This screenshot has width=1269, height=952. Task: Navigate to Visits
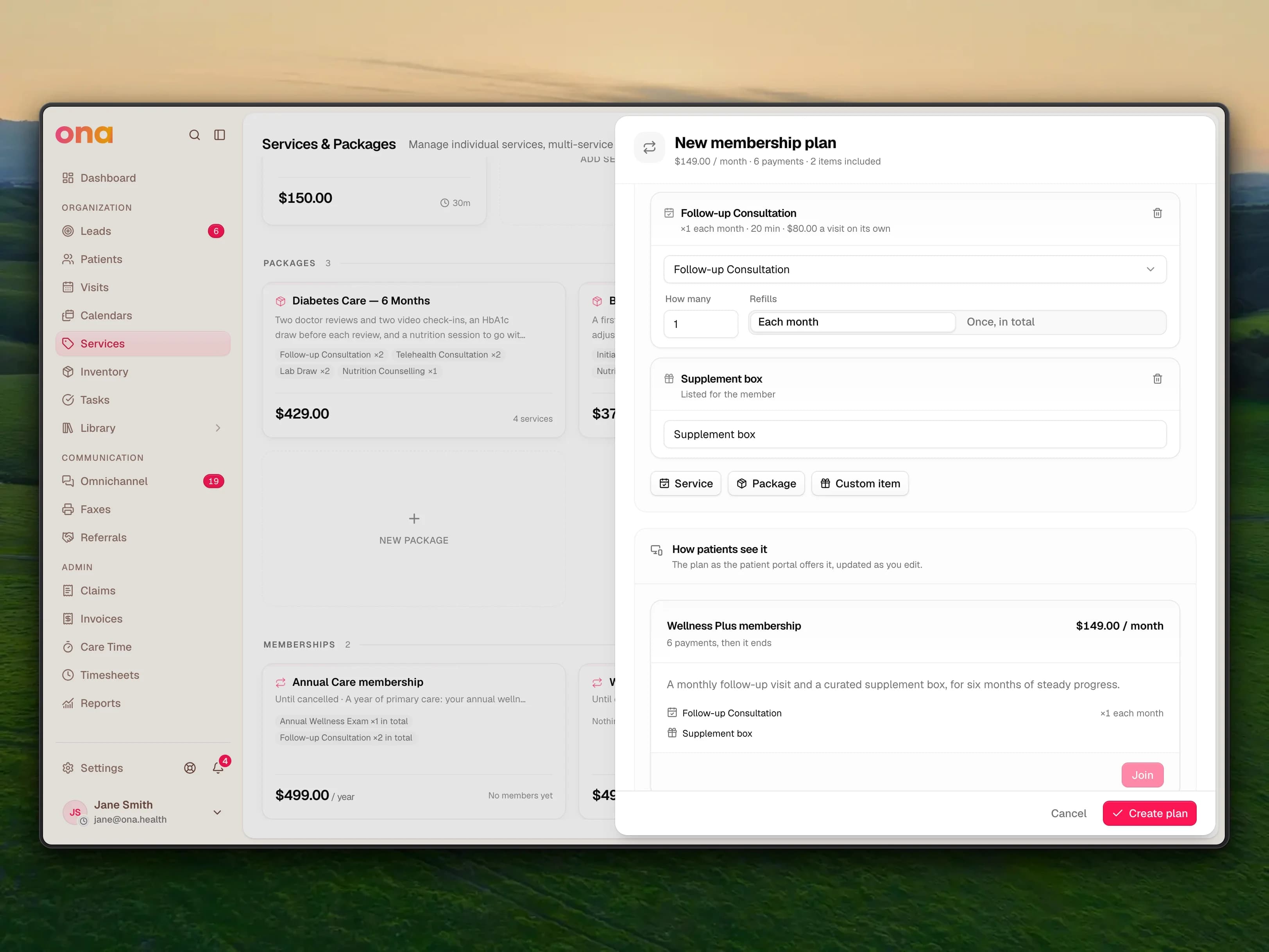[x=143, y=287]
